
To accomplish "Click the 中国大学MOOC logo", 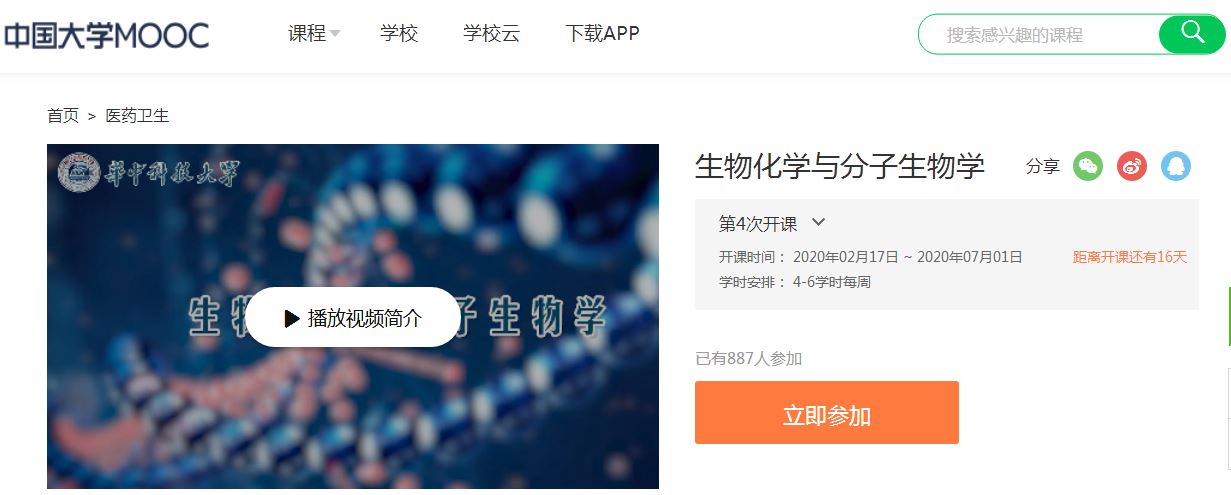I will click(x=106, y=35).
